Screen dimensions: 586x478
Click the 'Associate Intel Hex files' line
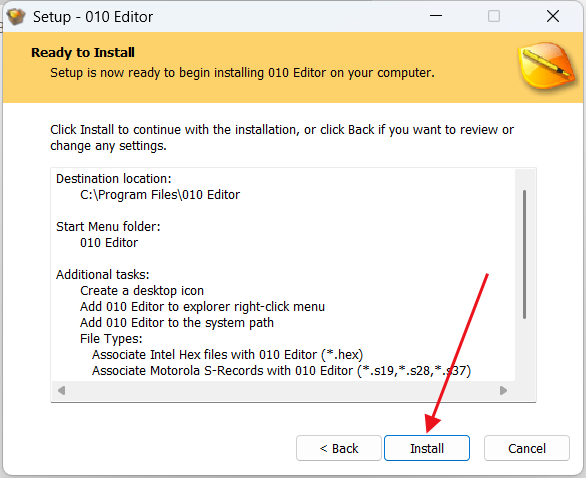(228, 355)
